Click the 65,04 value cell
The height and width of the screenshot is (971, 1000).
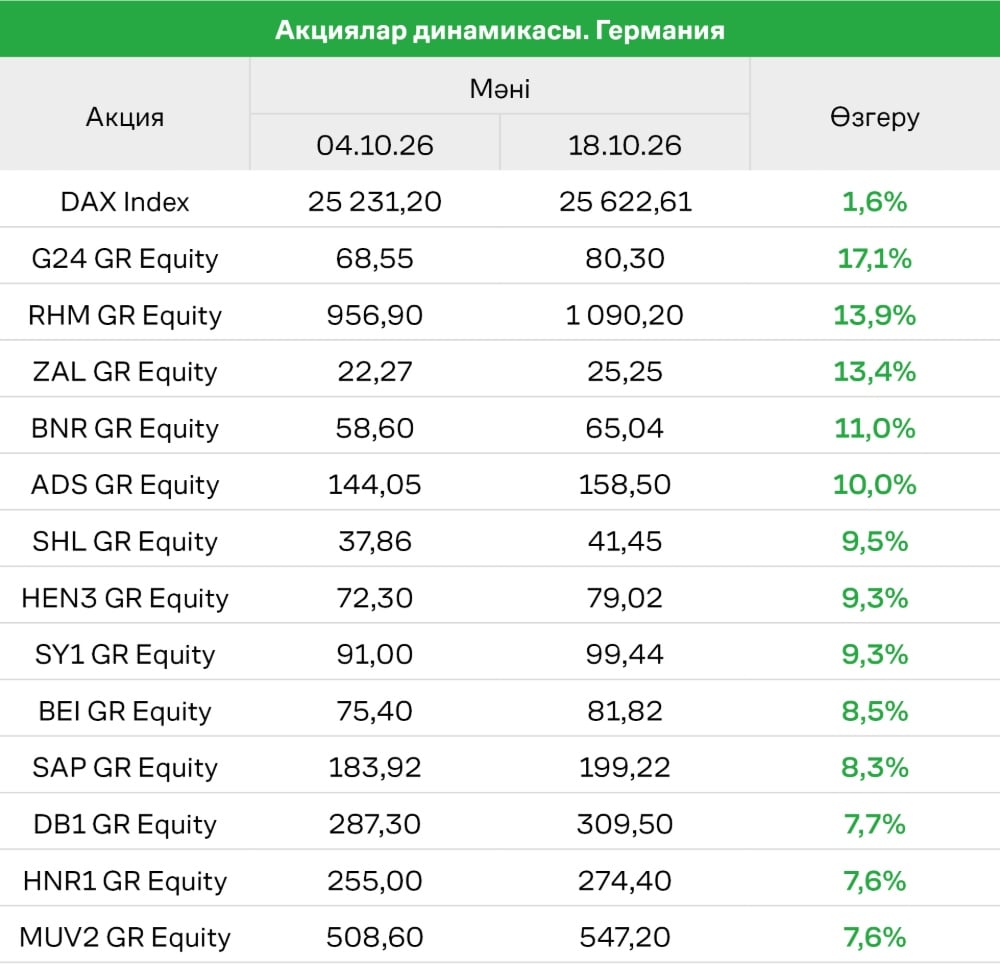[625, 428]
